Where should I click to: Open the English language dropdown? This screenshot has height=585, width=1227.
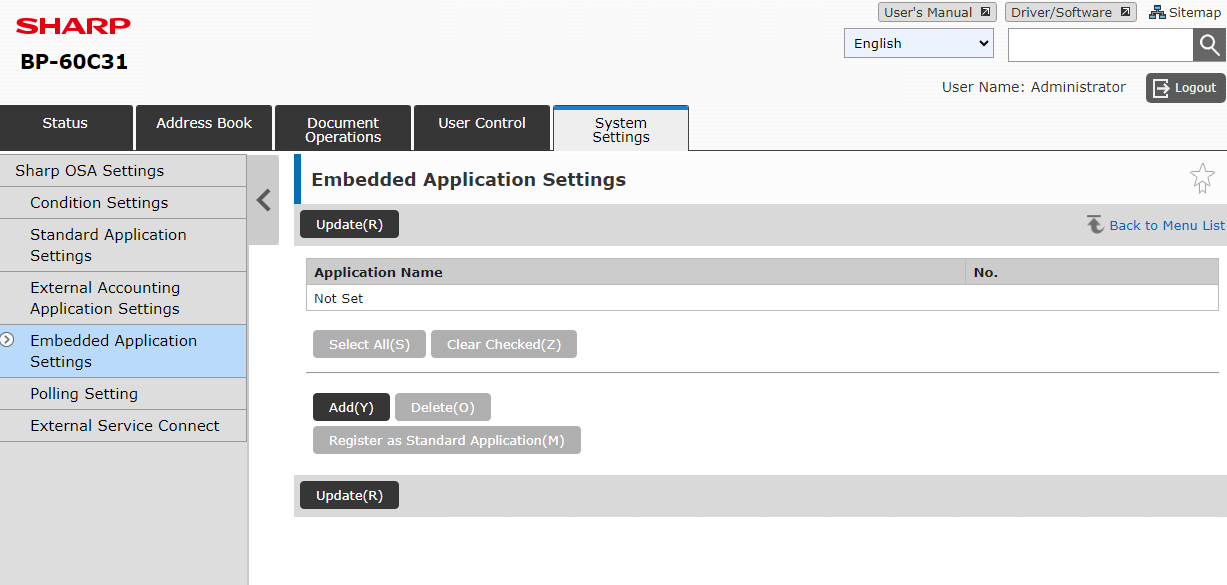[918, 44]
